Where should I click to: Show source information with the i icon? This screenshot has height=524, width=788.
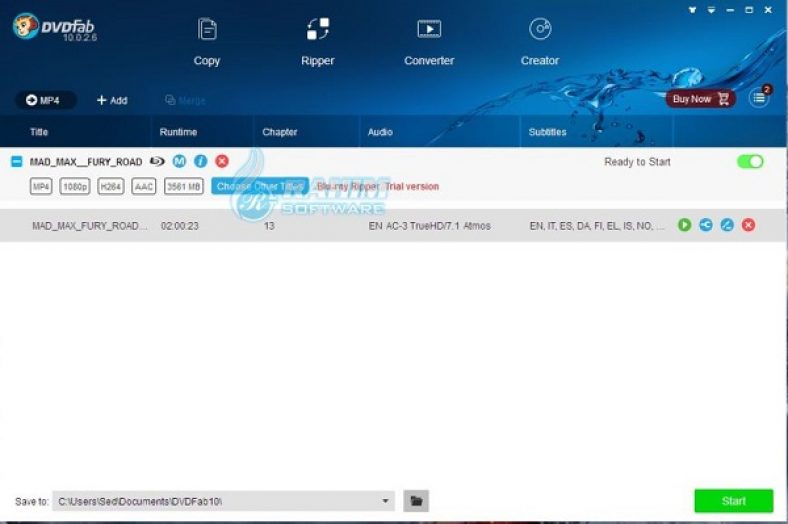(201, 161)
